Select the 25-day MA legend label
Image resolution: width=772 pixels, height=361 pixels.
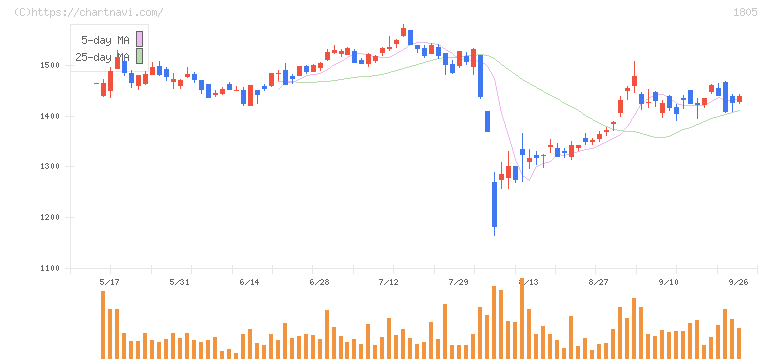pos(102,57)
